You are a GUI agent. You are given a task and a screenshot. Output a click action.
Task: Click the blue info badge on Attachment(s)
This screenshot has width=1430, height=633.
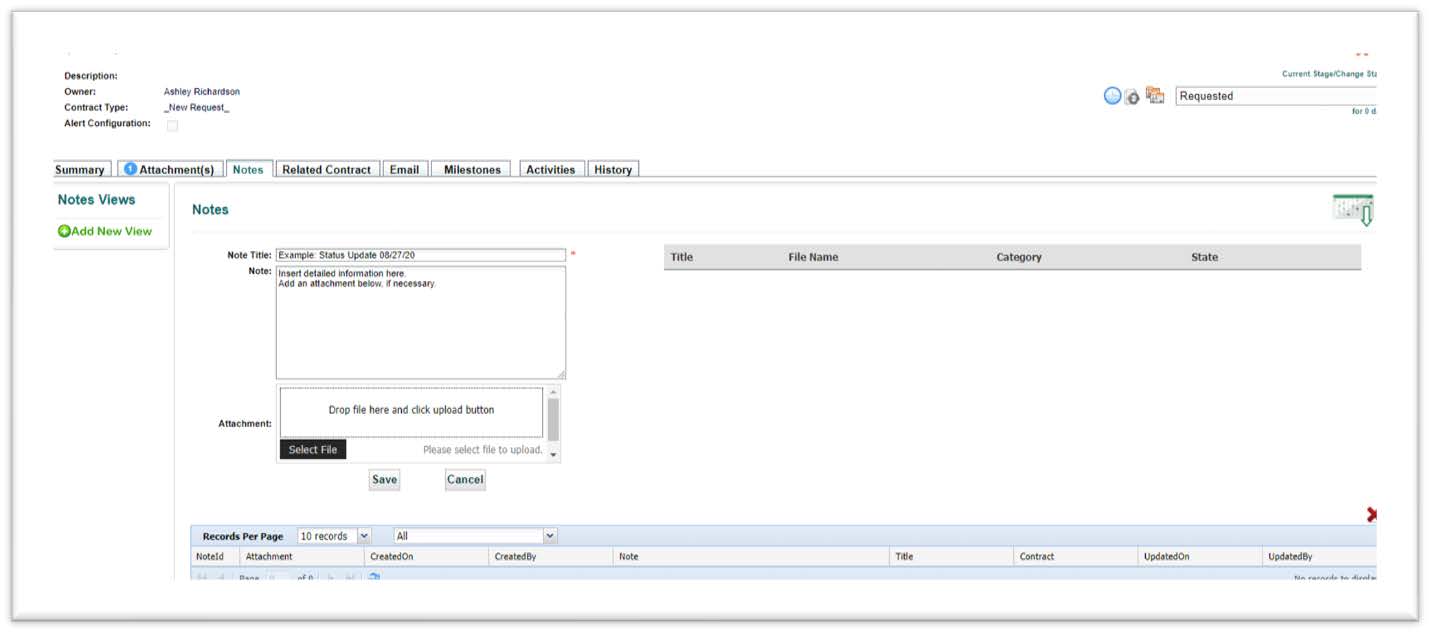pos(130,169)
